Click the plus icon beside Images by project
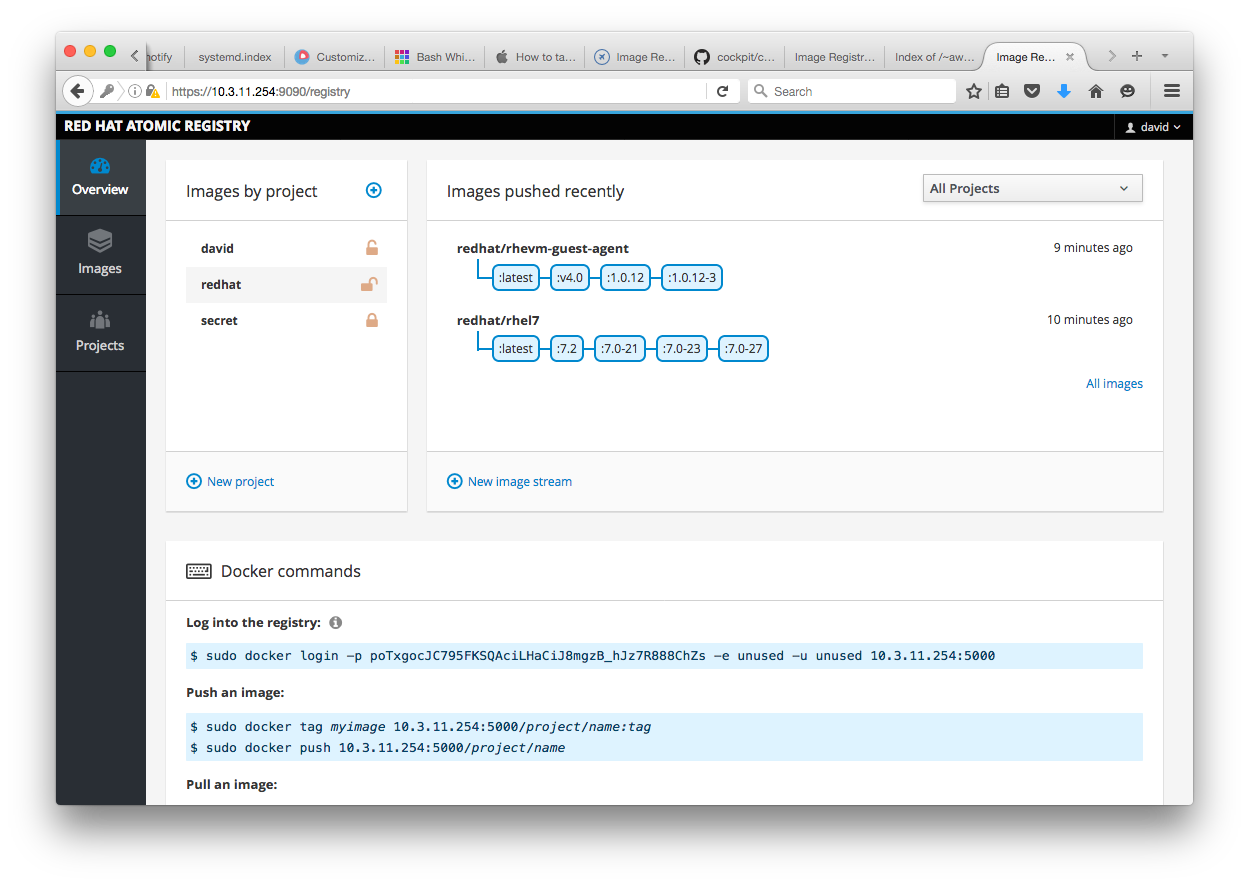The image size is (1249, 885). pos(373,190)
